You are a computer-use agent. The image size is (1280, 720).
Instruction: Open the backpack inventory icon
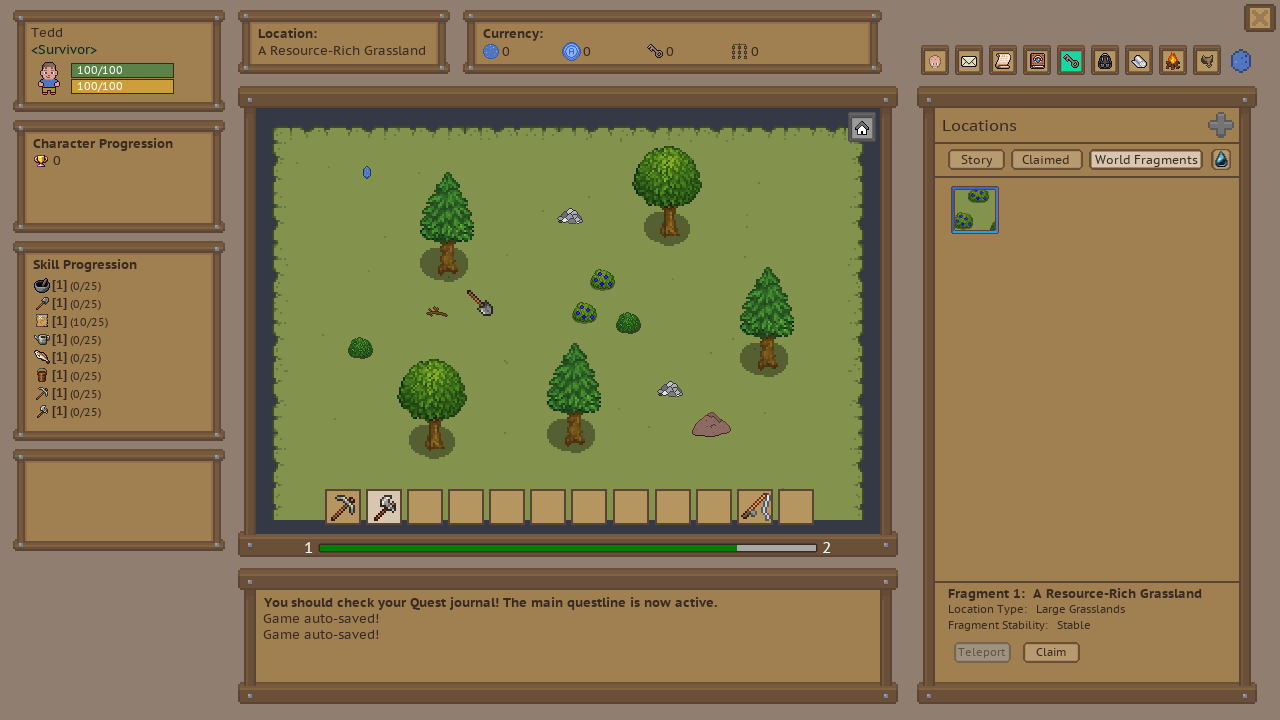(1105, 61)
